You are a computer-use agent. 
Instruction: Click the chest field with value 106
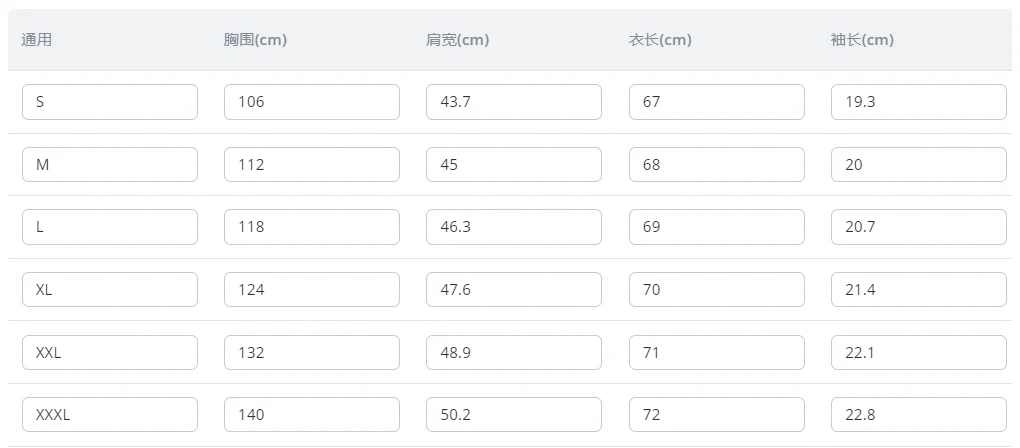click(x=312, y=102)
